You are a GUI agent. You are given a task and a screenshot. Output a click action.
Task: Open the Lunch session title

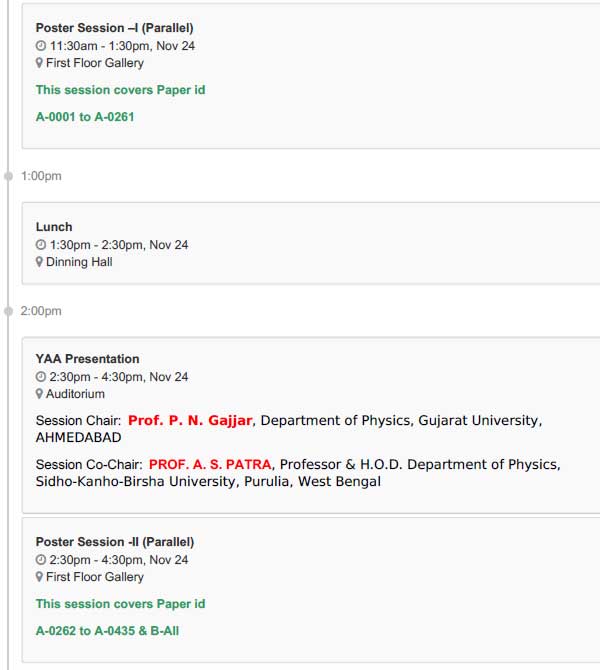click(x=54, y=227)
